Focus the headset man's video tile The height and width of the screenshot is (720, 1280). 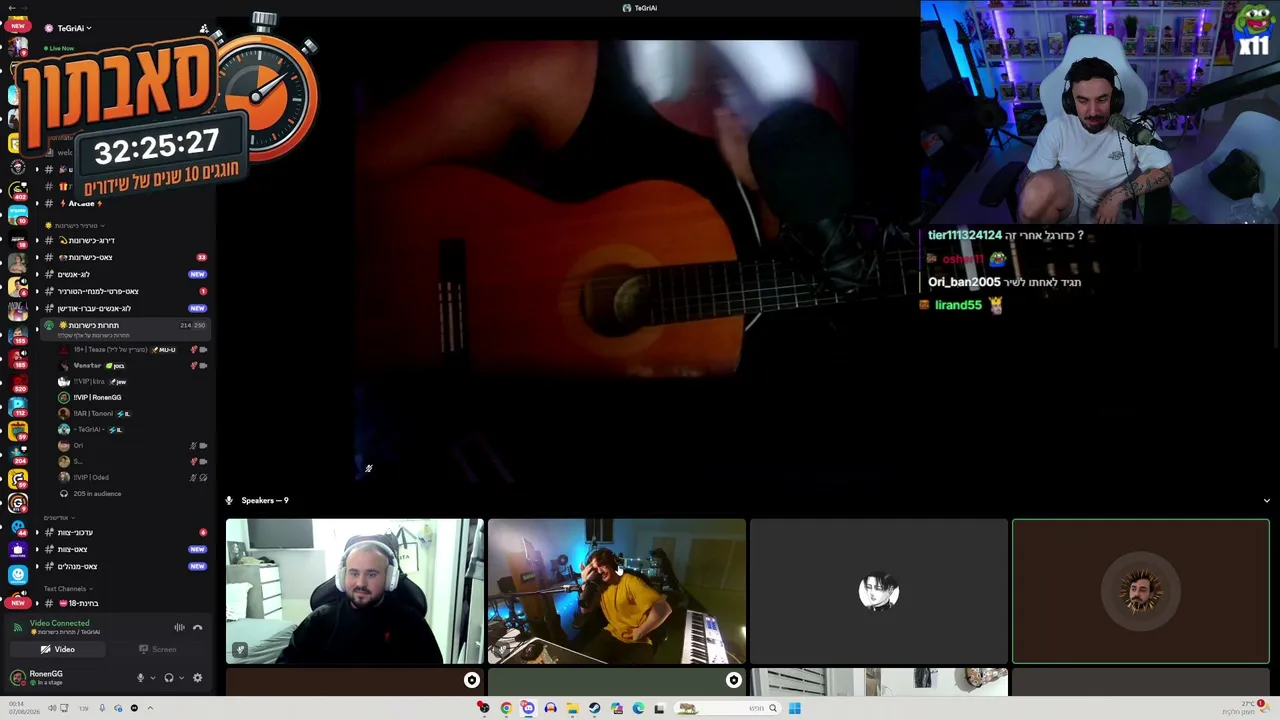pos(355,591)
